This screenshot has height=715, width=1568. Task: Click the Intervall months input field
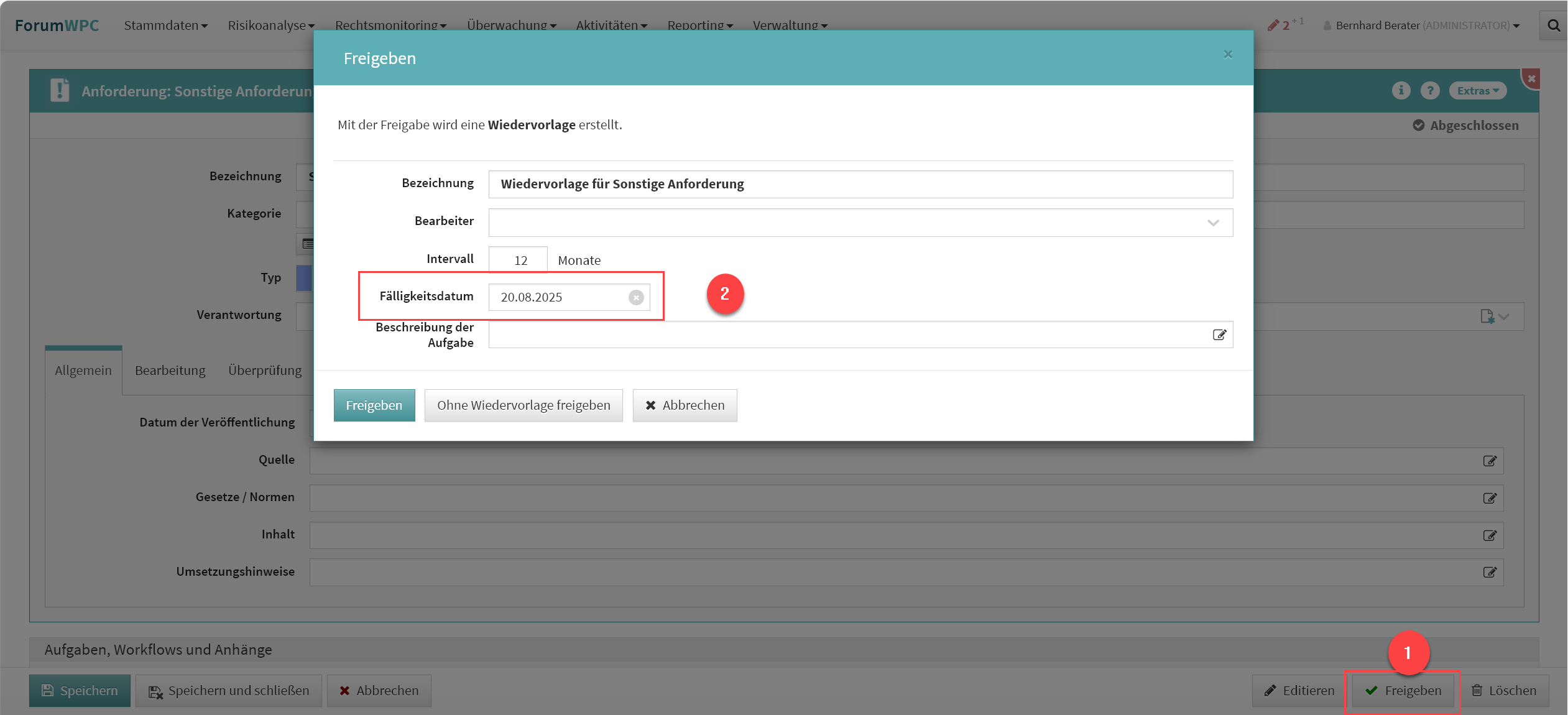[x=517, y=261]
